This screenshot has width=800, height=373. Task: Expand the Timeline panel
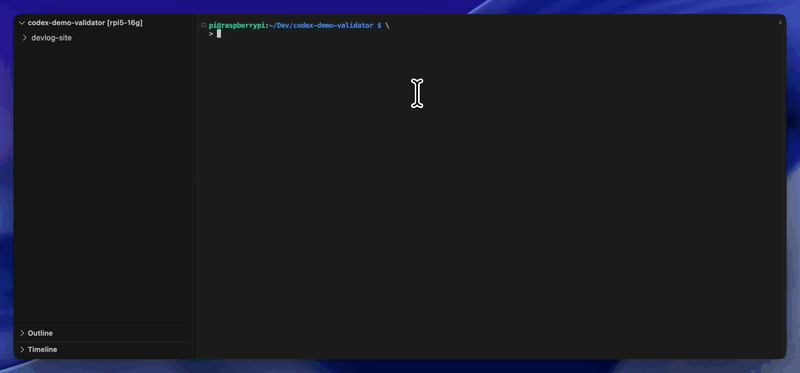pos(22,350)
